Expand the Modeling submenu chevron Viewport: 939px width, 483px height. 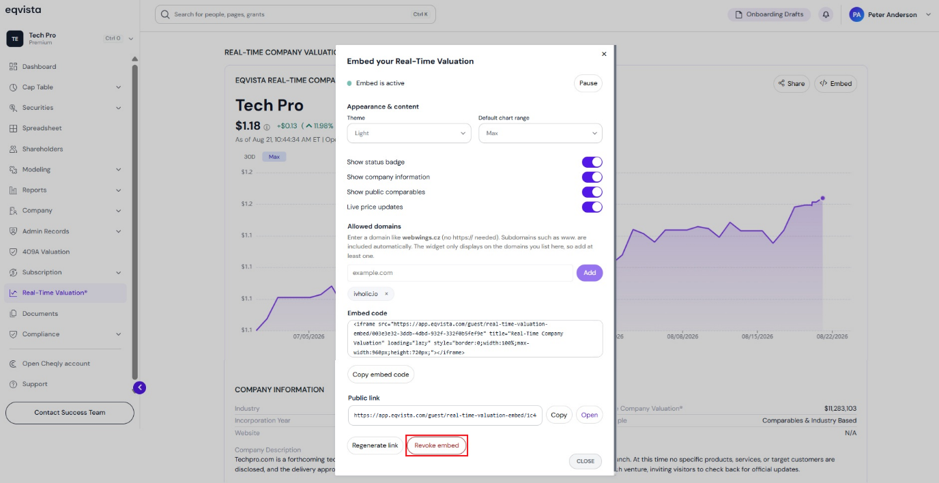(118, 169)
